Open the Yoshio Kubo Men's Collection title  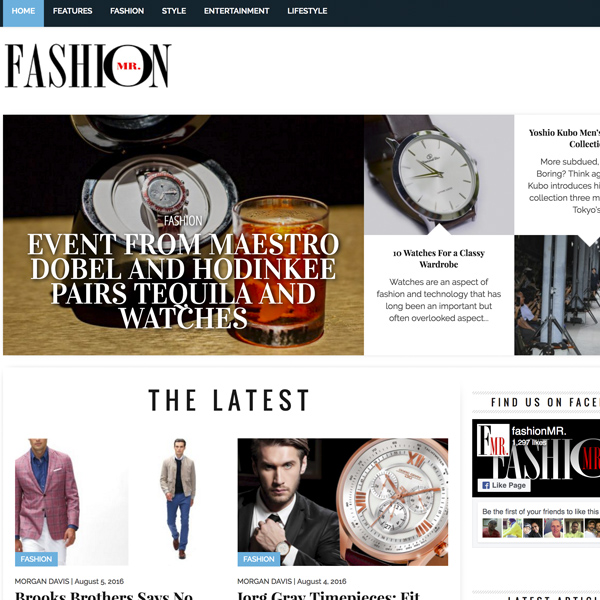(x=564, y=138)
